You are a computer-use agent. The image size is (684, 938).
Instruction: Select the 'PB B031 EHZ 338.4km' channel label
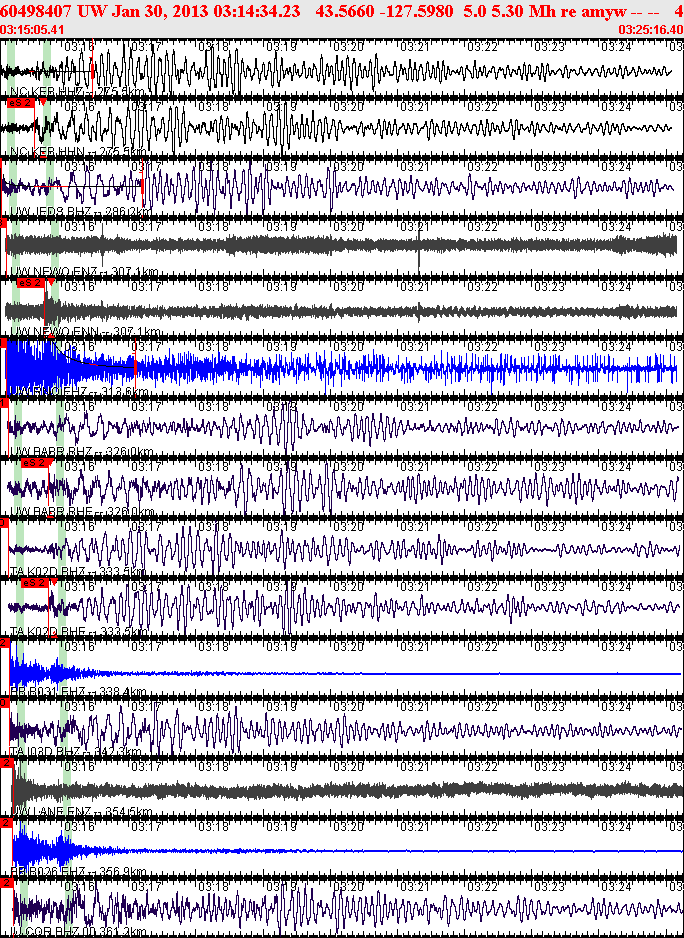point(78,692)
